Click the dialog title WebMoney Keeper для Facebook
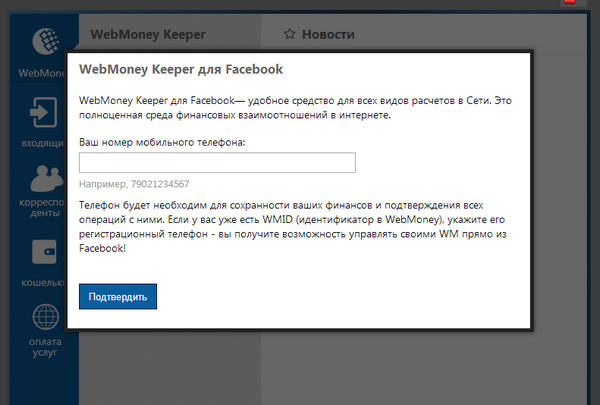600x405 pixels. point(181,69)
